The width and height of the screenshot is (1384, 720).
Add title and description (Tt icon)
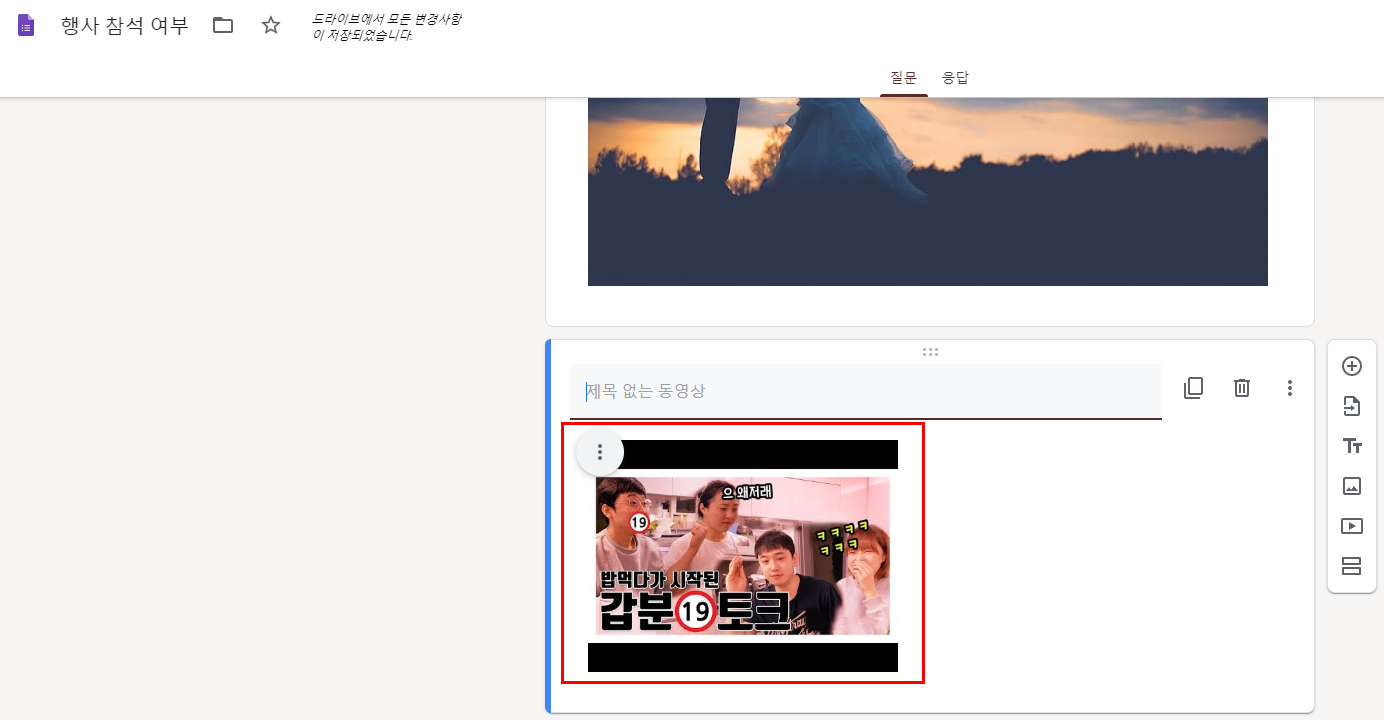click(x=1352, y=446)
